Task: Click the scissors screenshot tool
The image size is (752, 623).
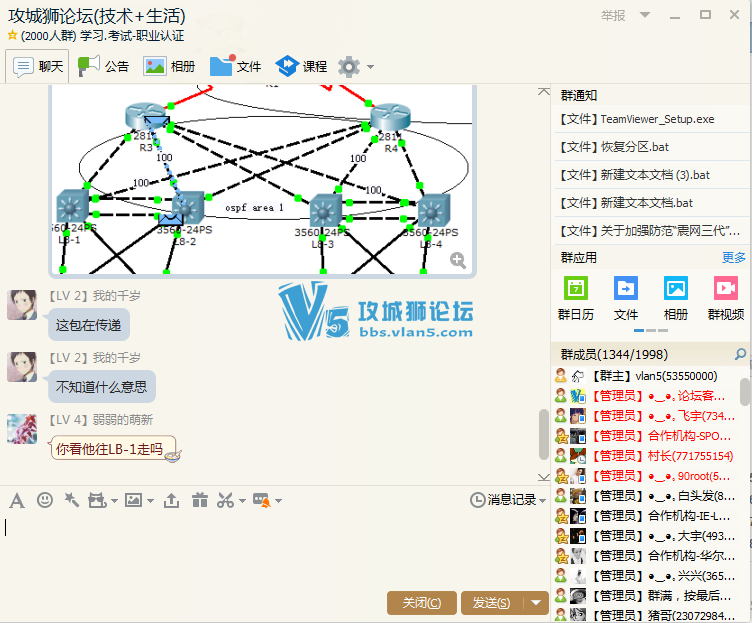Action: coord(225,500)
